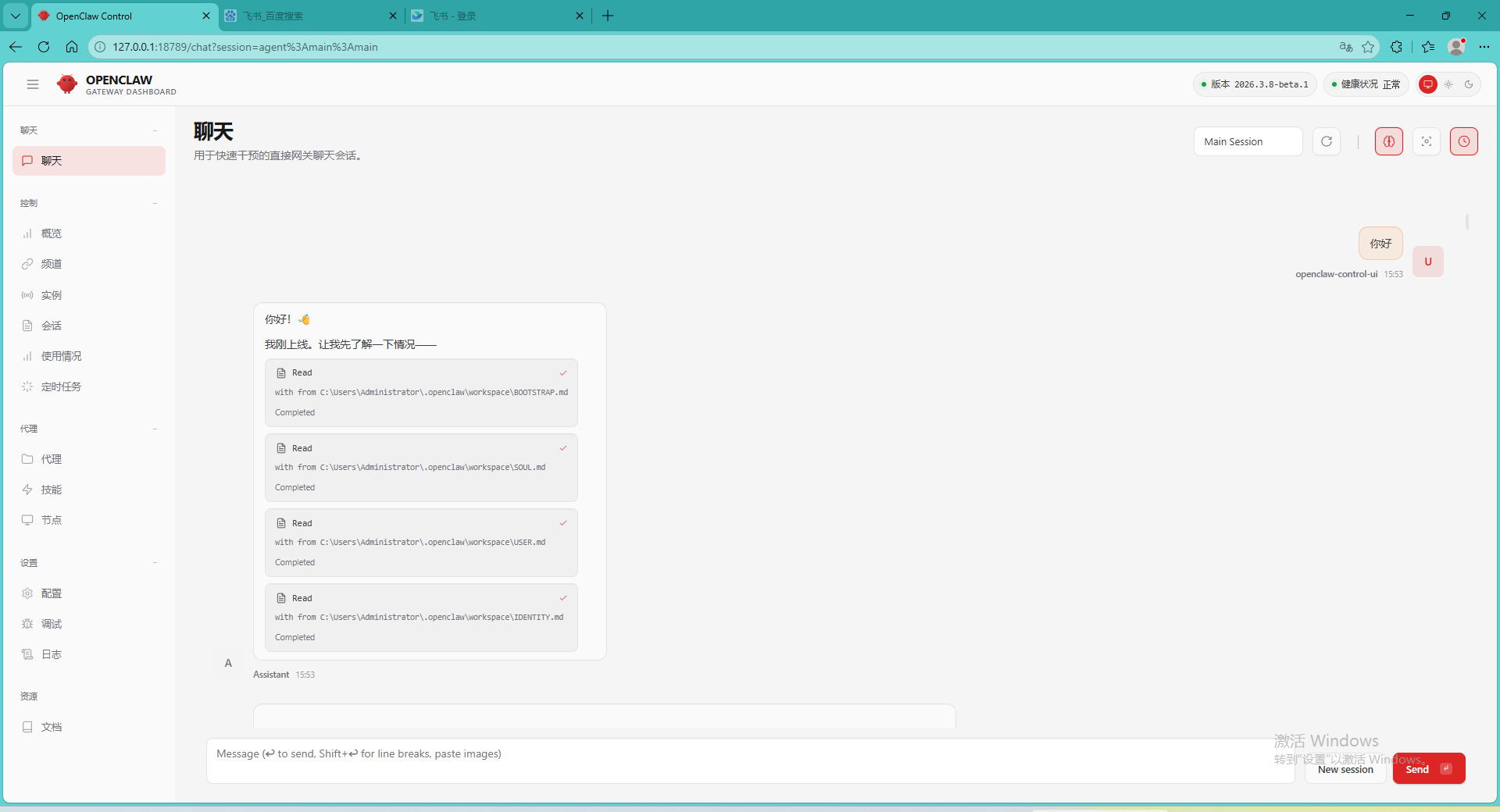
Task: Open the browser favorites list
Action: tap(1428, 47)
